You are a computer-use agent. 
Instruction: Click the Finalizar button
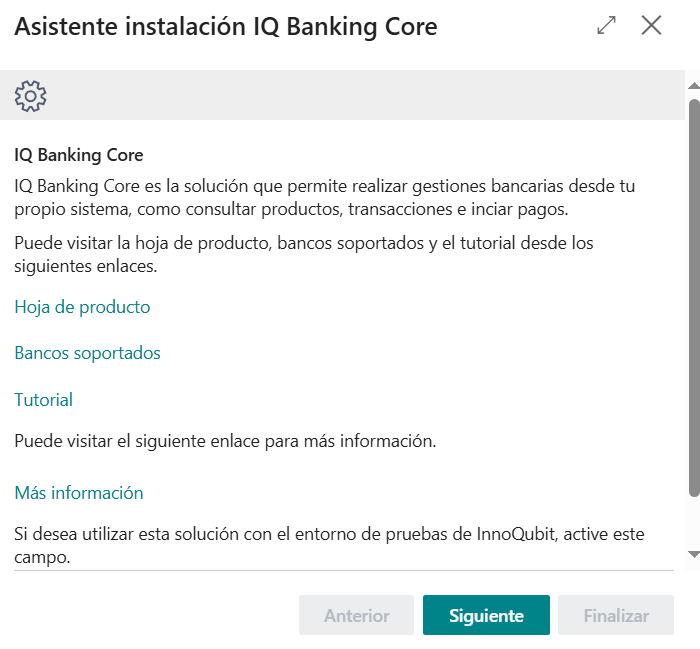[616, 615]
